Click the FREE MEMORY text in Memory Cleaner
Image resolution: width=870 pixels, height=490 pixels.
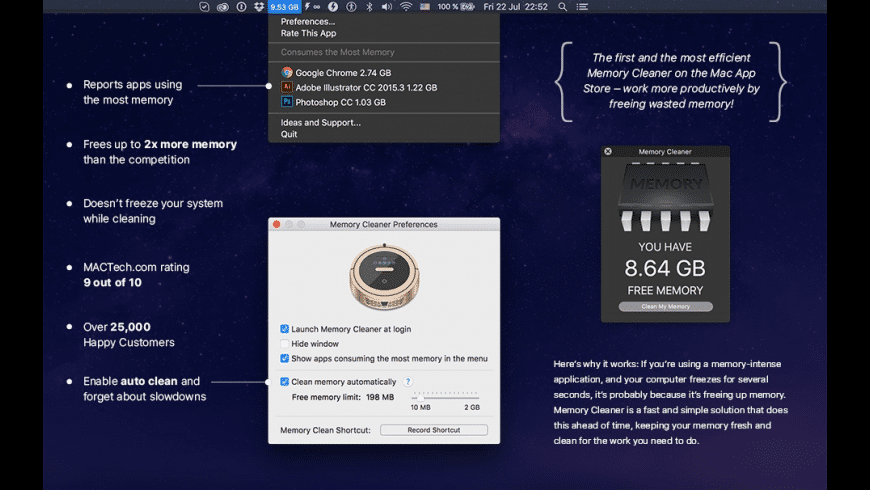point(665,291)
